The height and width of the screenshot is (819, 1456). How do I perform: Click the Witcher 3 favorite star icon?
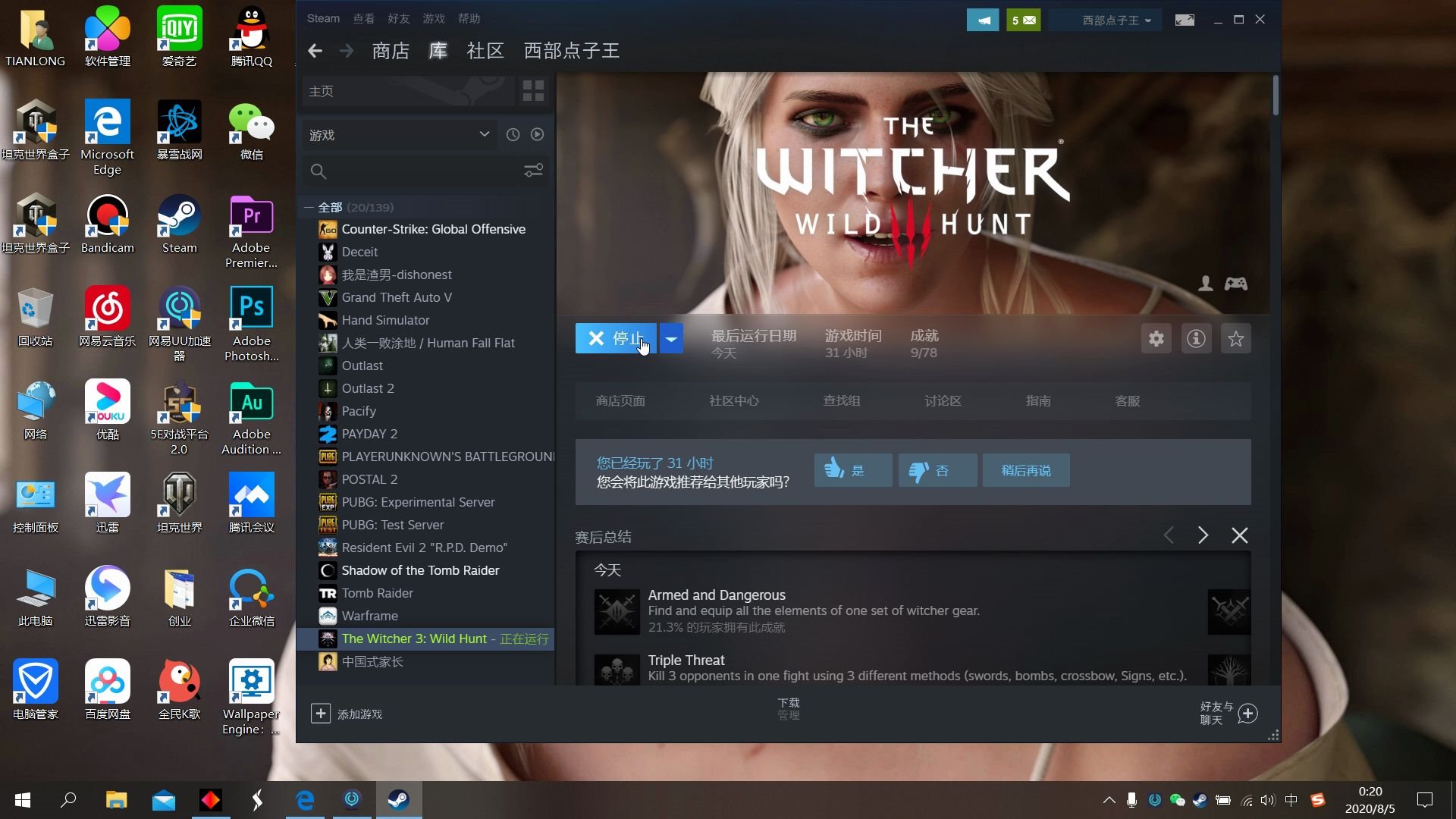[x=1235, y=338]
